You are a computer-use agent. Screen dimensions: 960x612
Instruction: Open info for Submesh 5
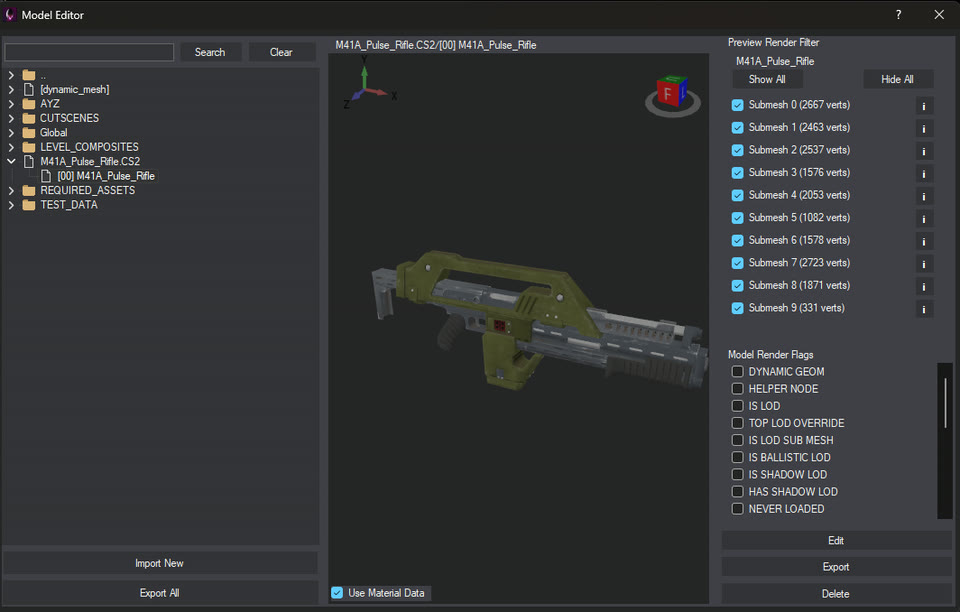(x=924, y=219)
